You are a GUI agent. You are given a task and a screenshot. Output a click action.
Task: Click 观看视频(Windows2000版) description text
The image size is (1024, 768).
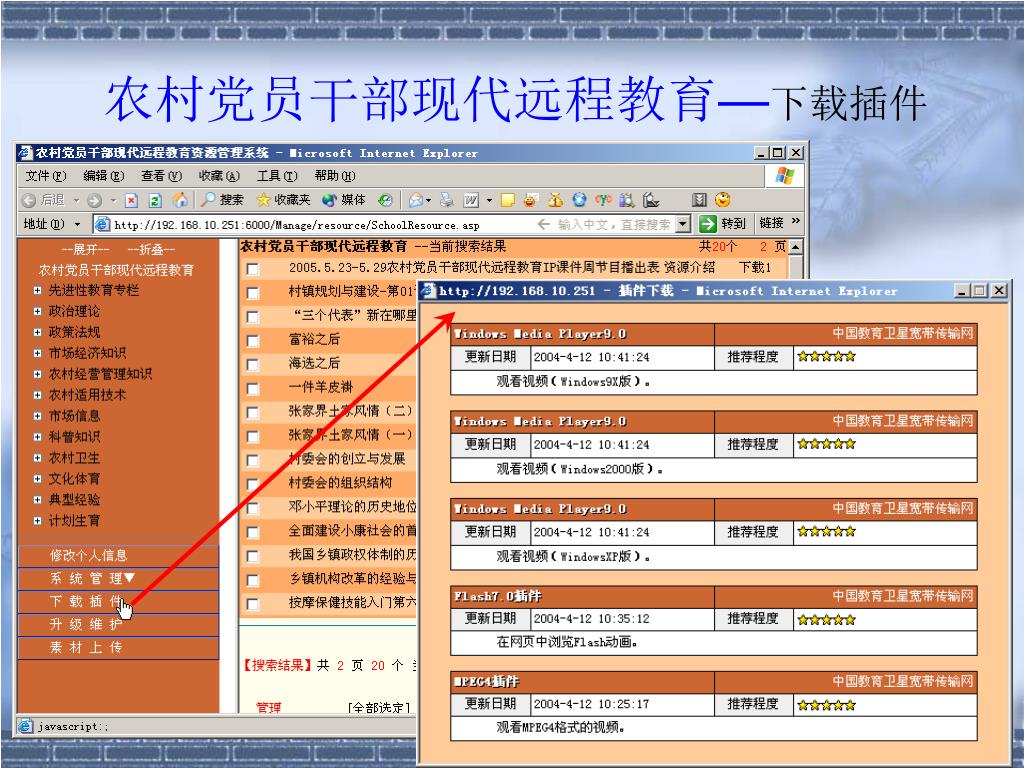579,469
